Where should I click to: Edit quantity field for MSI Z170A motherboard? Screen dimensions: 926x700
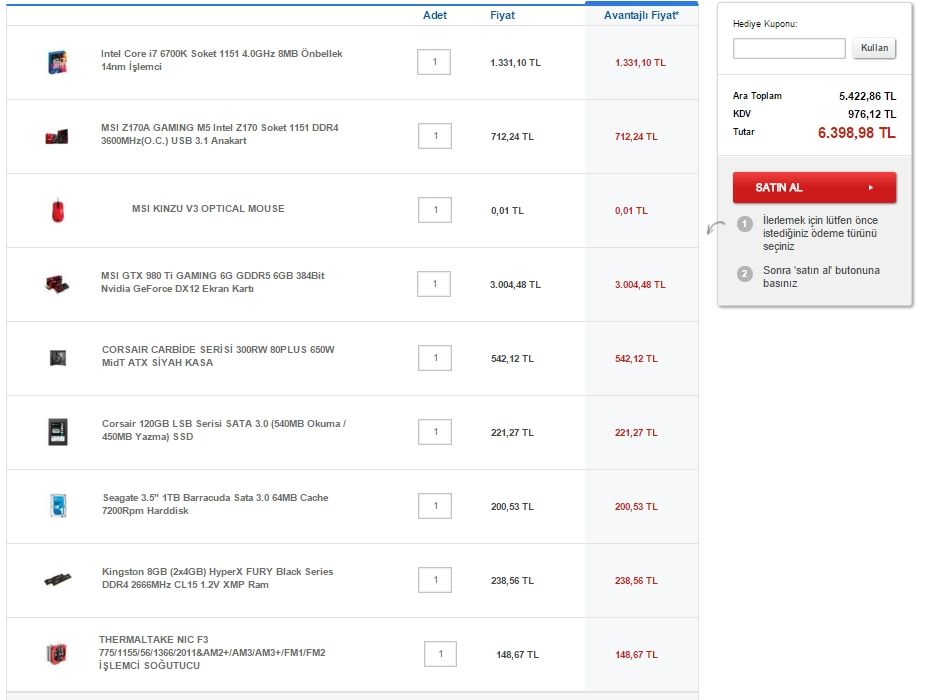click(x=435, y=136)
